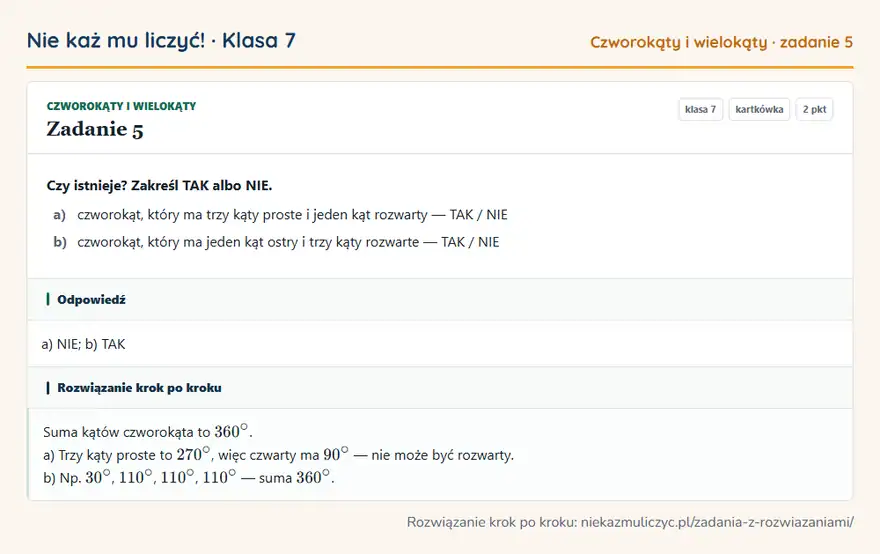880x554 pixels.
Task: Click solution line a) 'Trzy kąty proste to 270°'
Action: [278, 455]
